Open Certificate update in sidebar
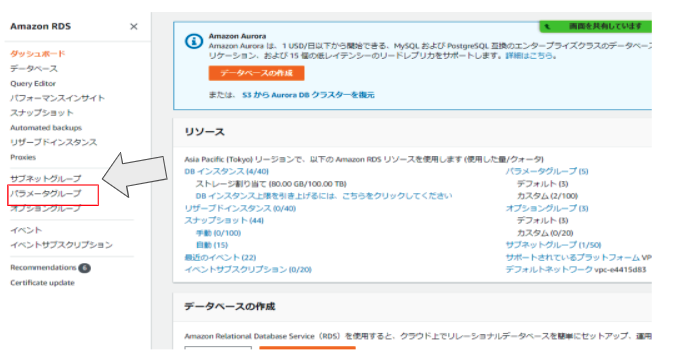685x364 pixels. [42, 283]
